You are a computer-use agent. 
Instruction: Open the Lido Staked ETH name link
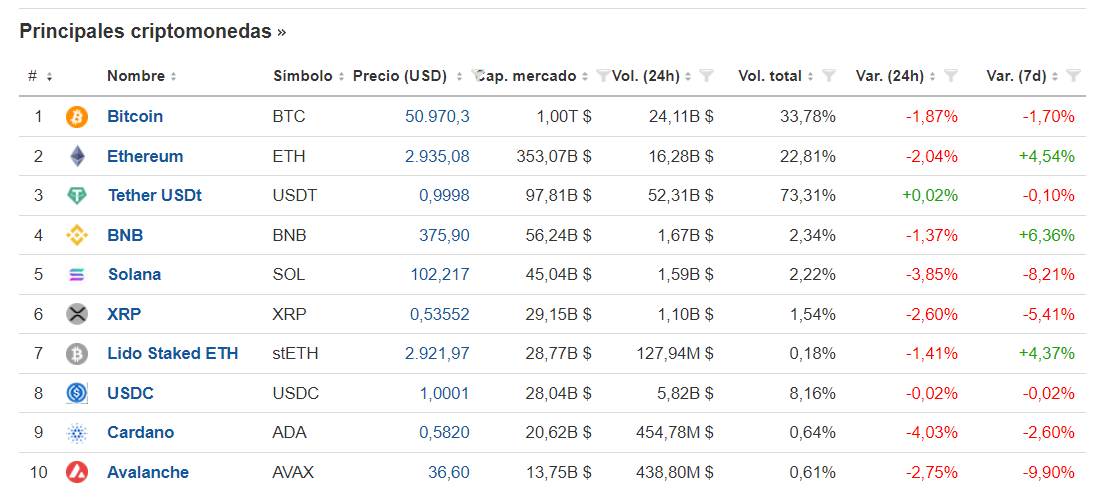(173, 353)
